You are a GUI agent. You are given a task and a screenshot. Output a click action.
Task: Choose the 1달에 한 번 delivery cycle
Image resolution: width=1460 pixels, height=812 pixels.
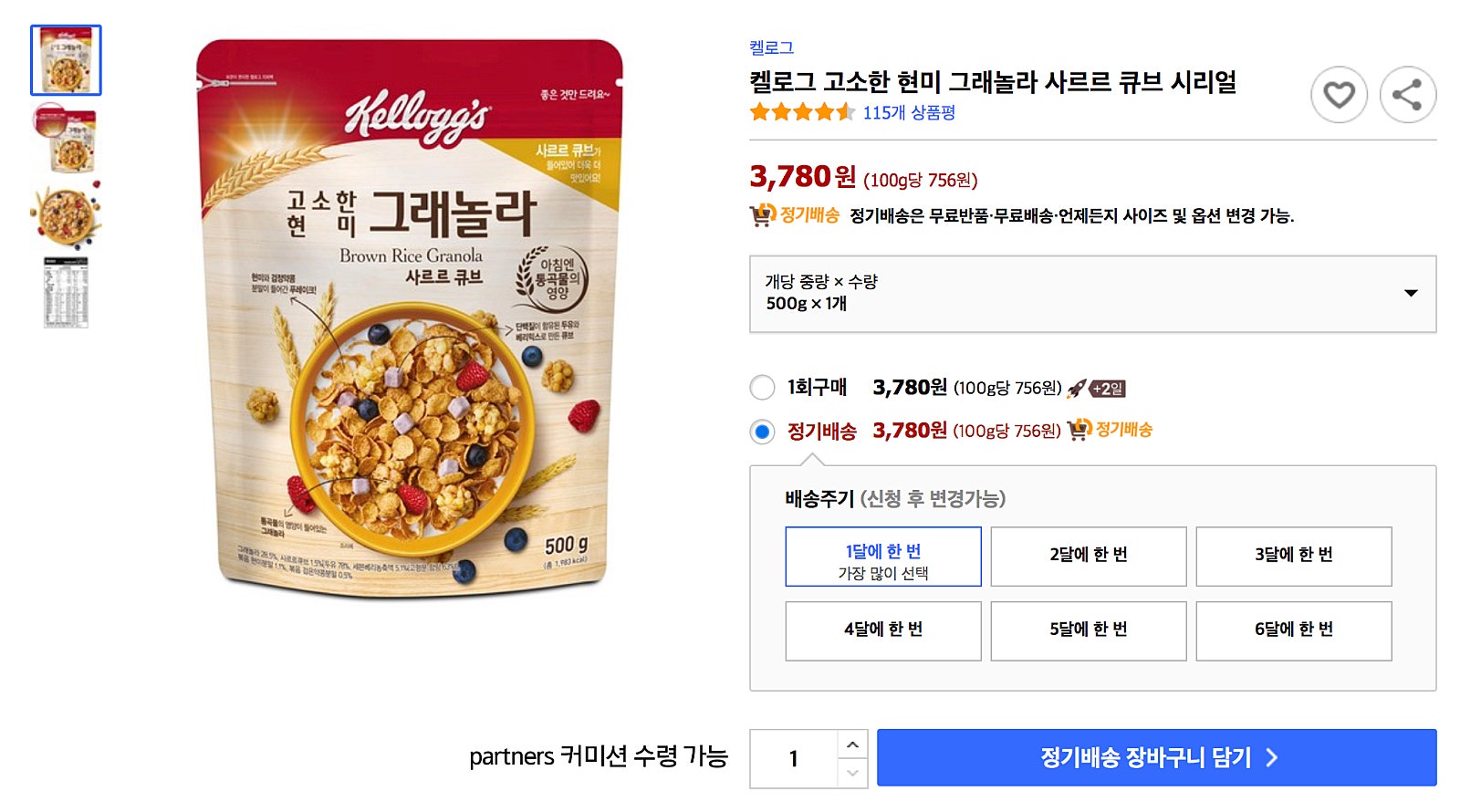point(882,557)
